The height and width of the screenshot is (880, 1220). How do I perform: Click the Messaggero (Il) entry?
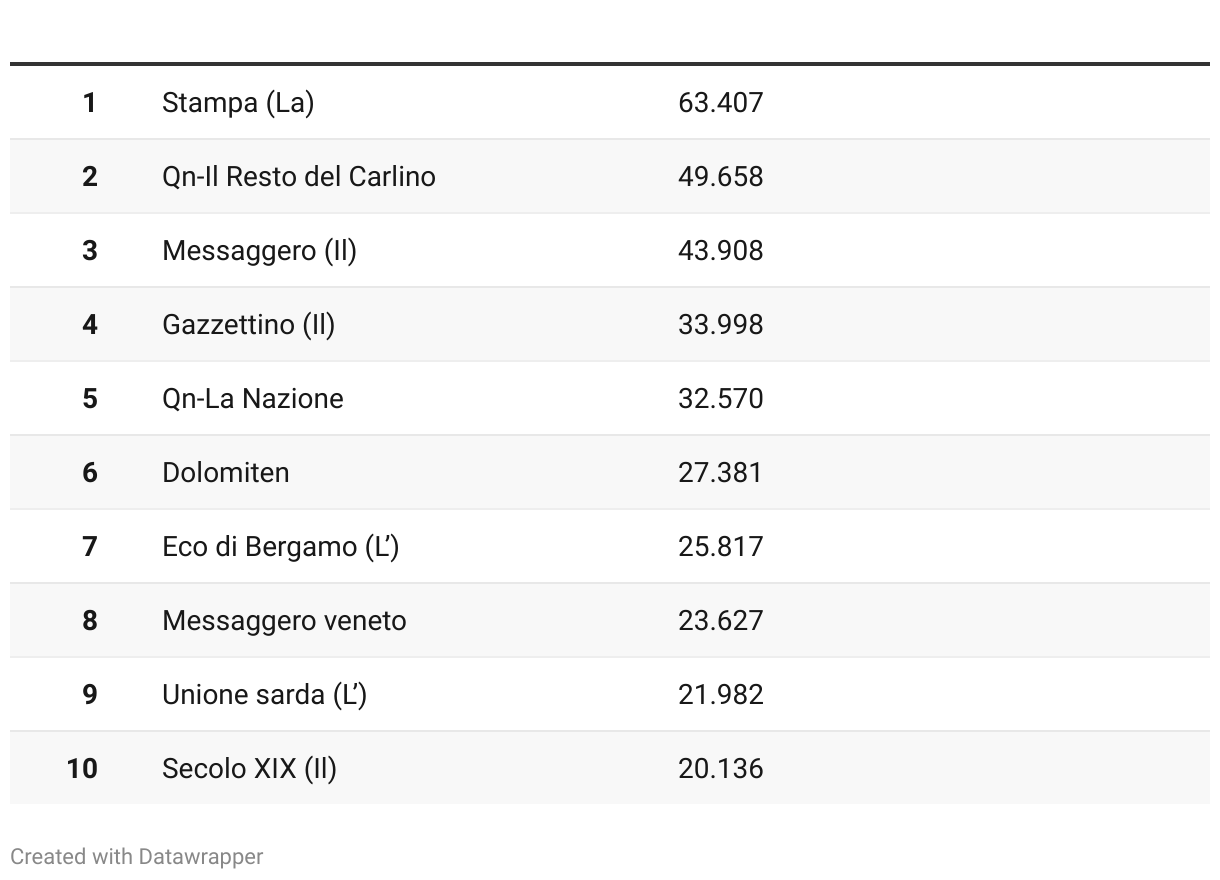pos(259,250)
